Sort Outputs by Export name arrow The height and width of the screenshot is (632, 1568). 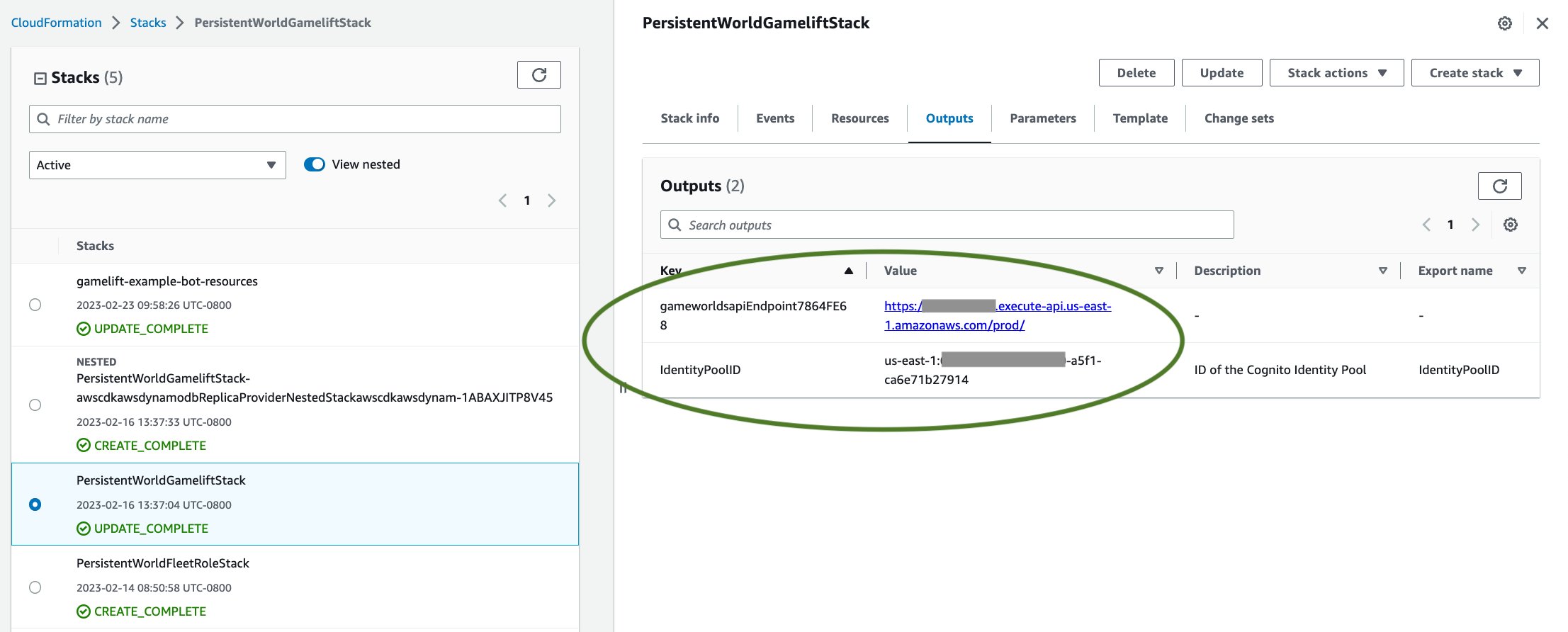[1521, 271]
